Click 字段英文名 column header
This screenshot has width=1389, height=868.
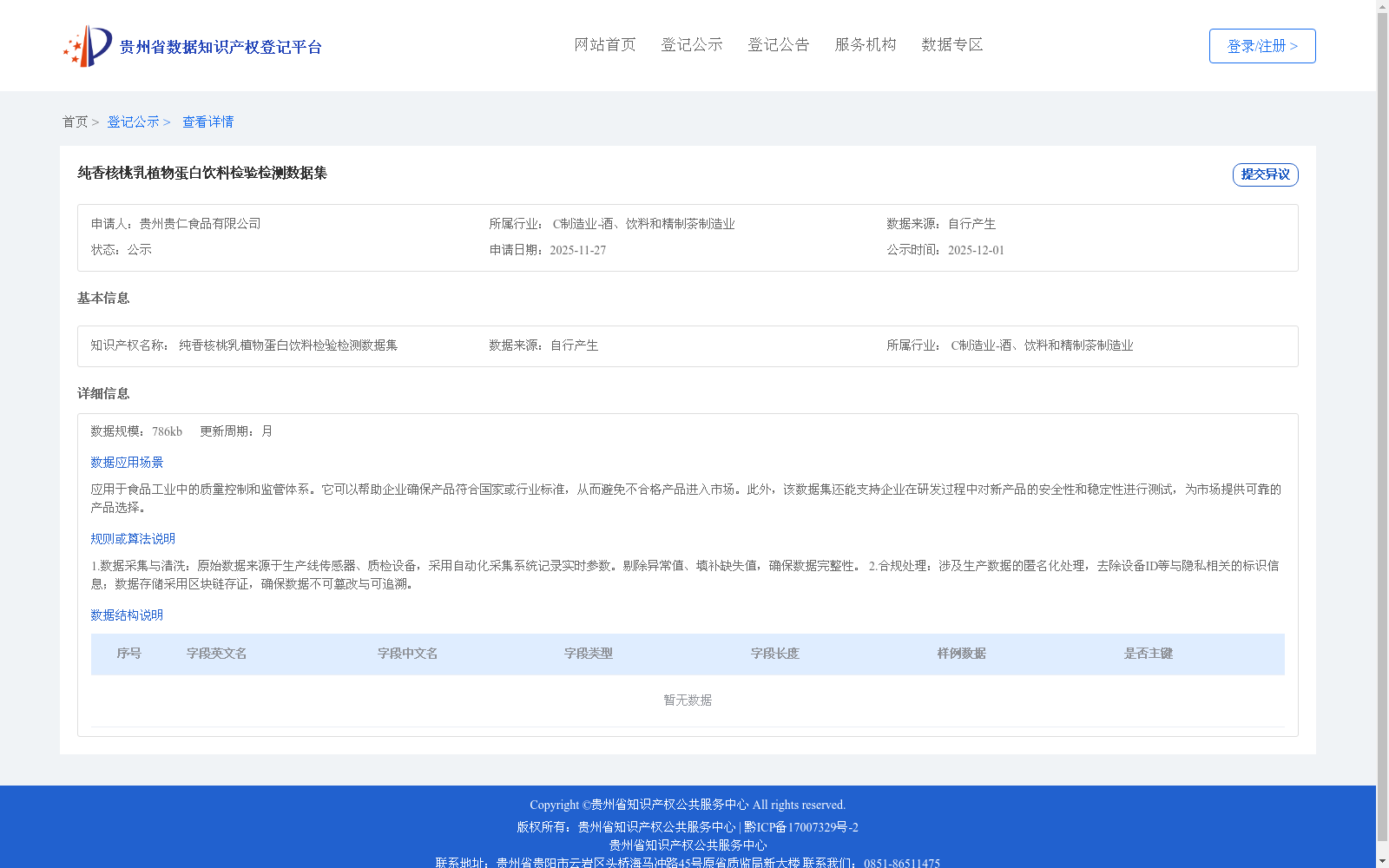coord(217,654)
